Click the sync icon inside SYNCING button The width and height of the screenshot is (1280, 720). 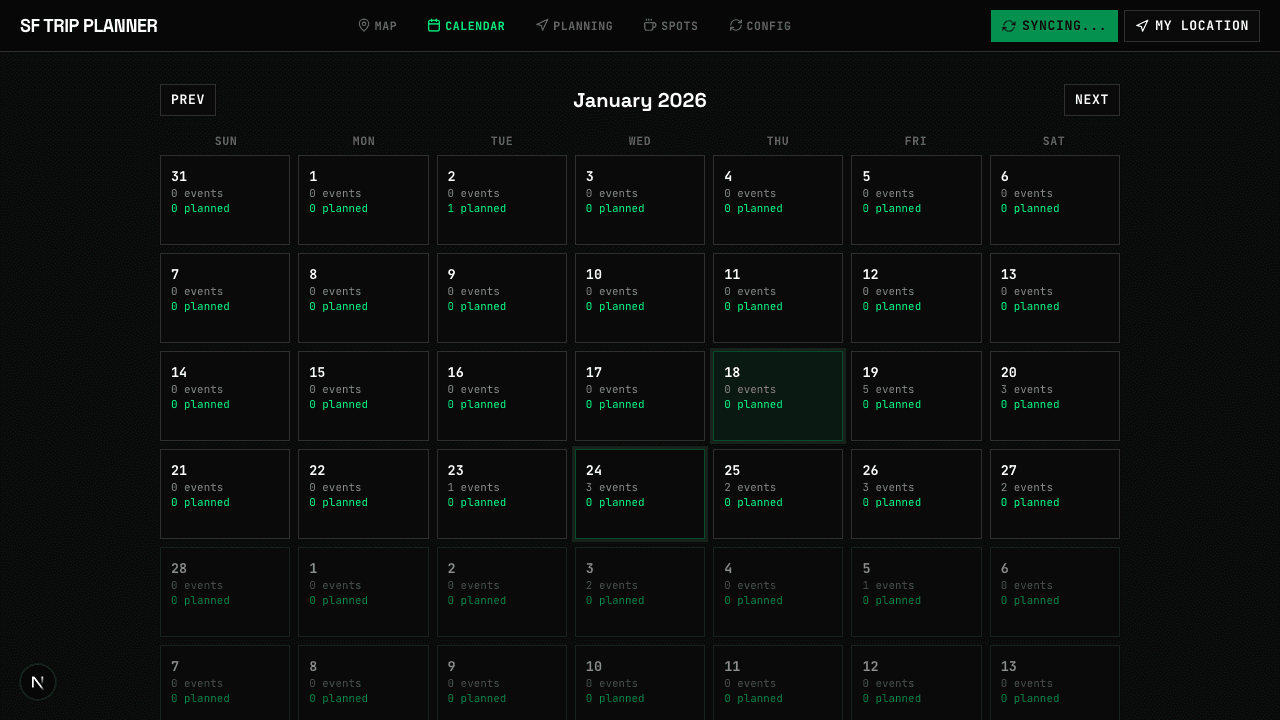1009,25
